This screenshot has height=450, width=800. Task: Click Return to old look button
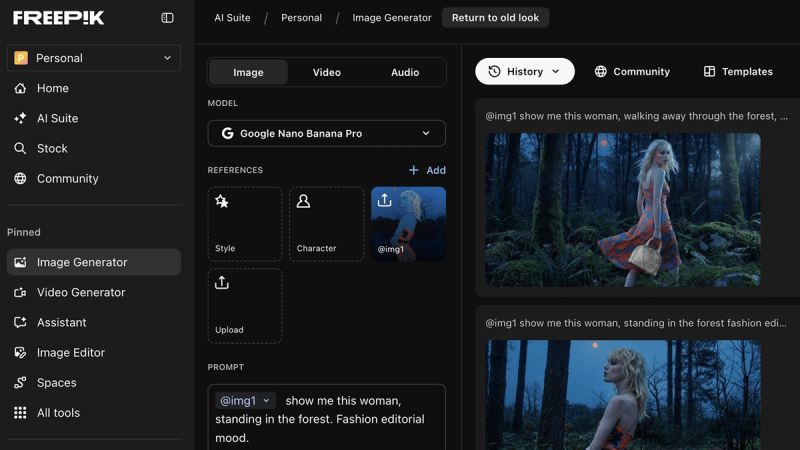tap(495, 18)
